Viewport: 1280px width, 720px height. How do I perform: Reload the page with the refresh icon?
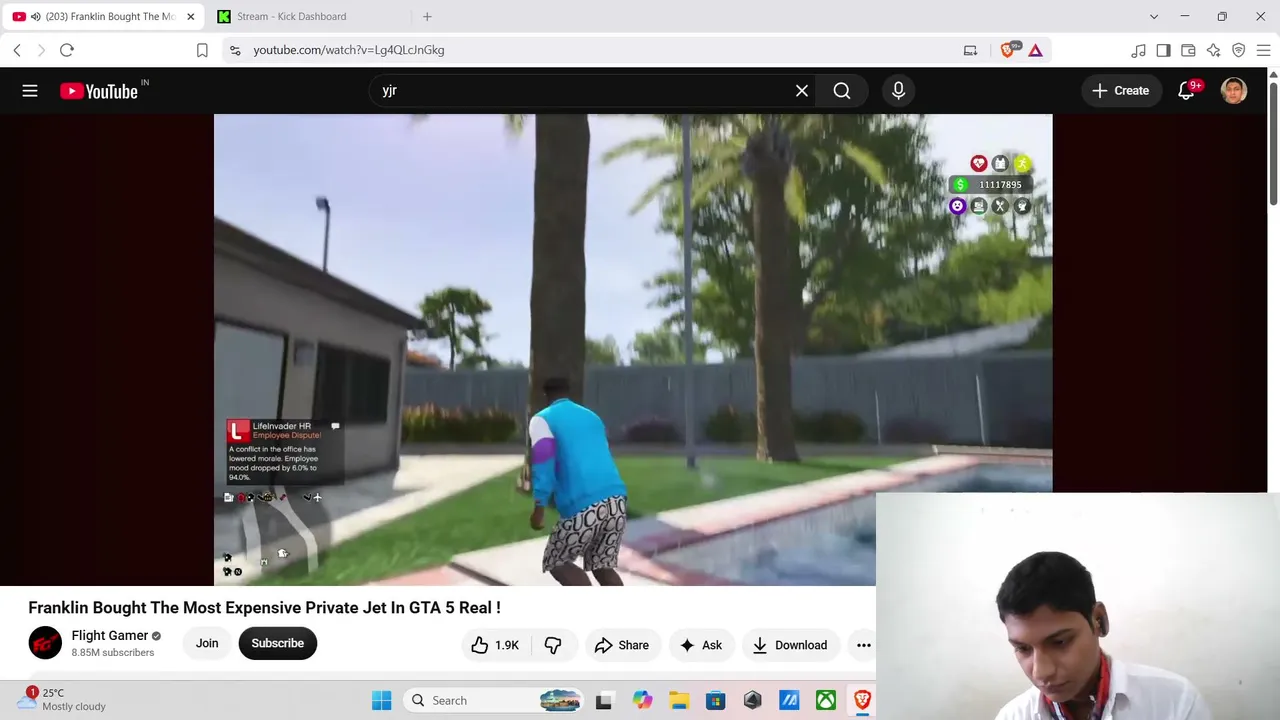(67, 50)
